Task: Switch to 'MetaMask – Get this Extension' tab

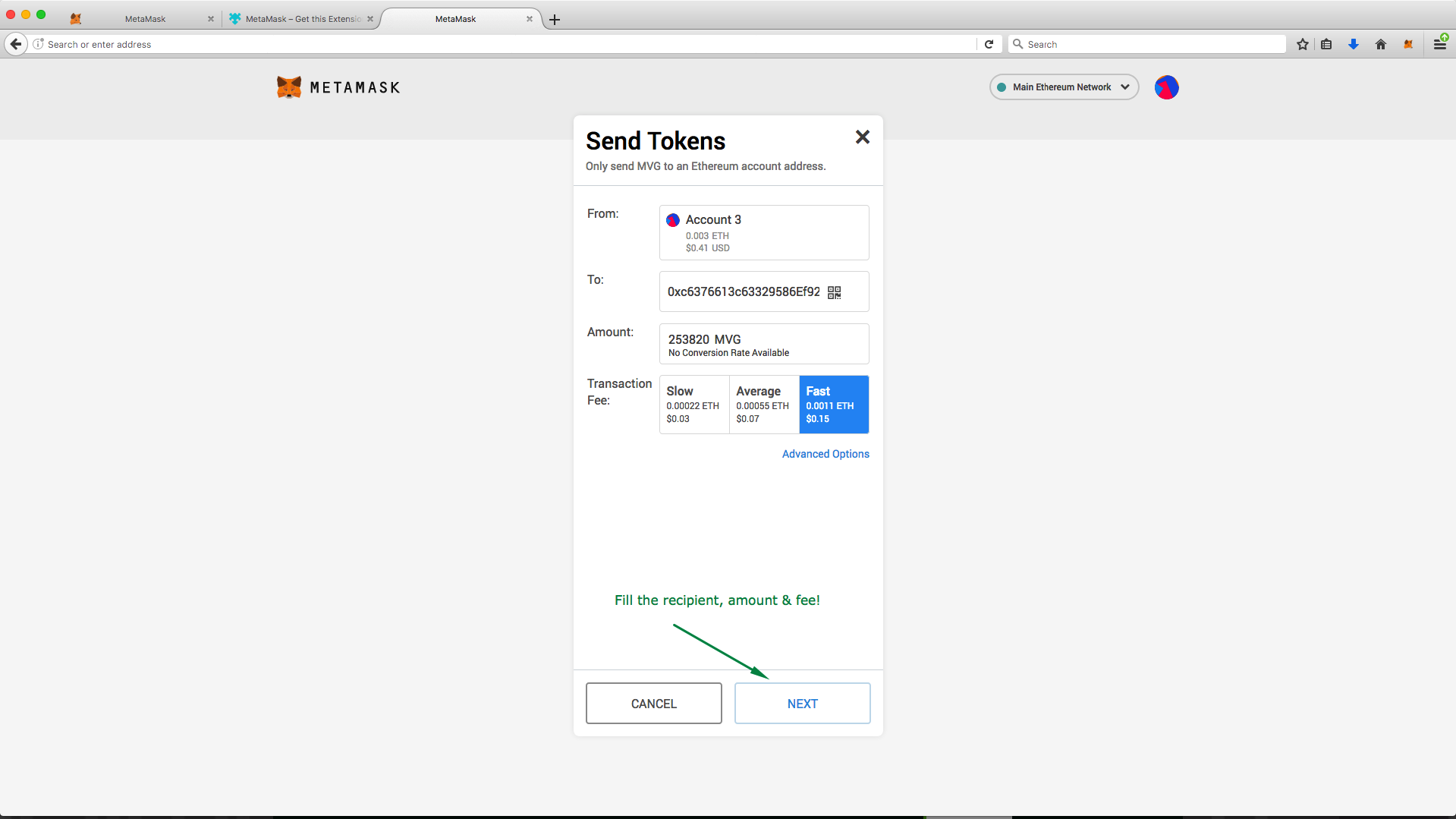Action: [302, 19]
